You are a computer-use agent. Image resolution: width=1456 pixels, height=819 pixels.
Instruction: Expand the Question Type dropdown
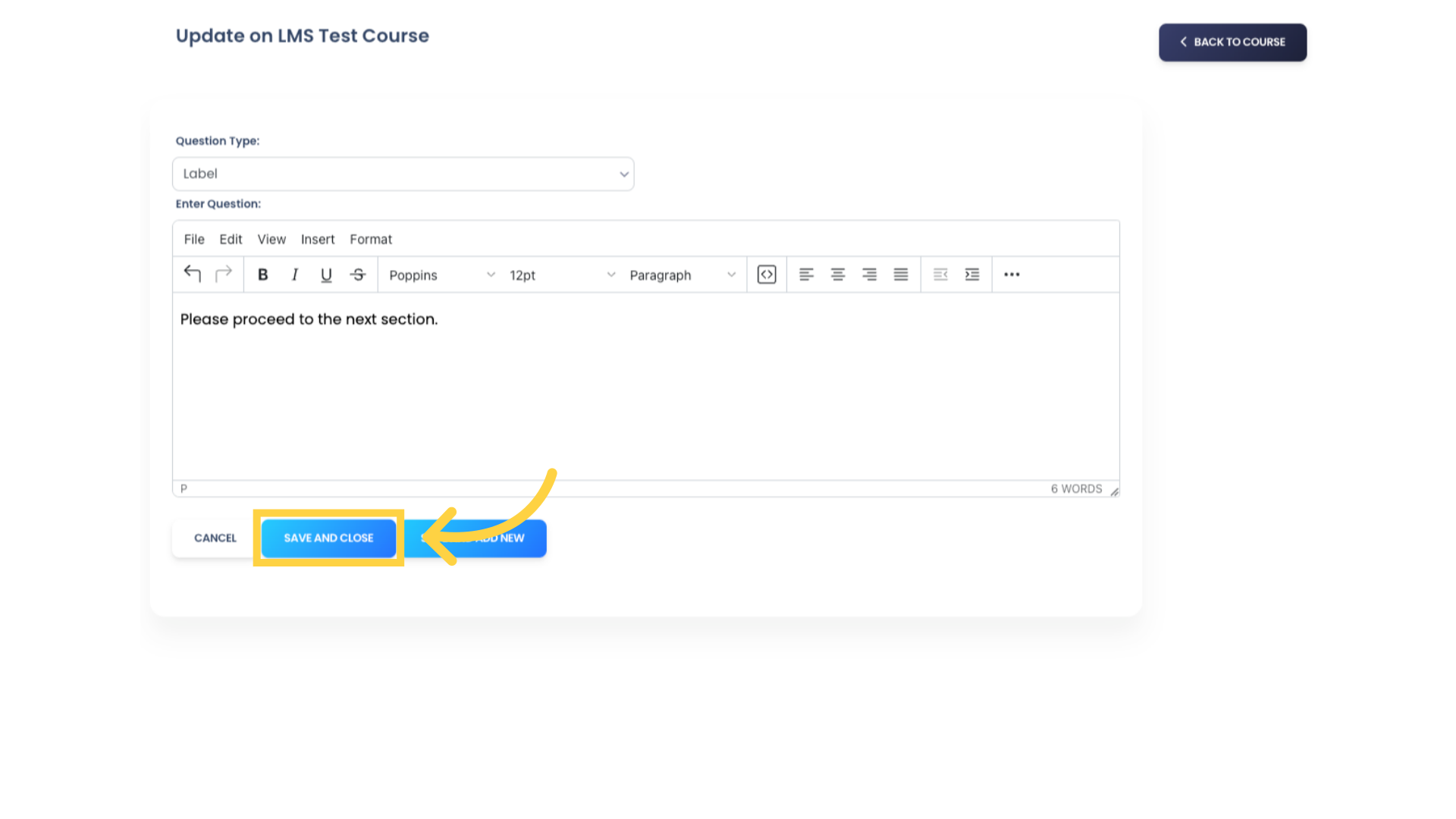pyautogui.click(x=404, y=173)
